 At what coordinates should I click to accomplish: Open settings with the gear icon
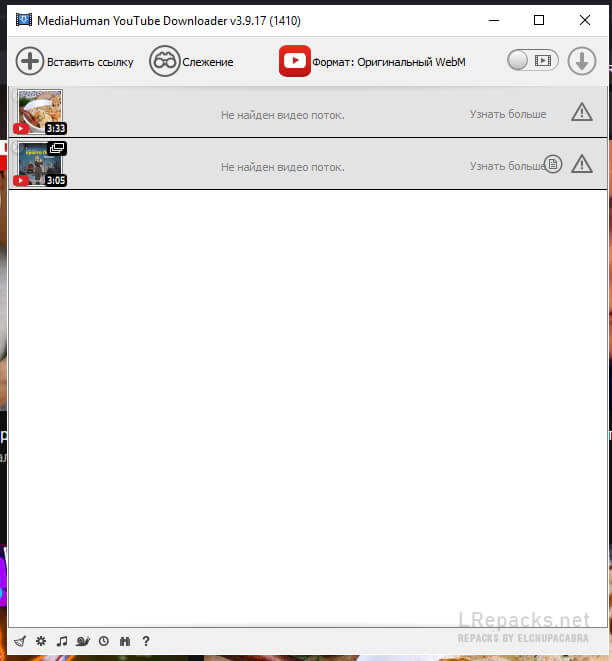41,641
